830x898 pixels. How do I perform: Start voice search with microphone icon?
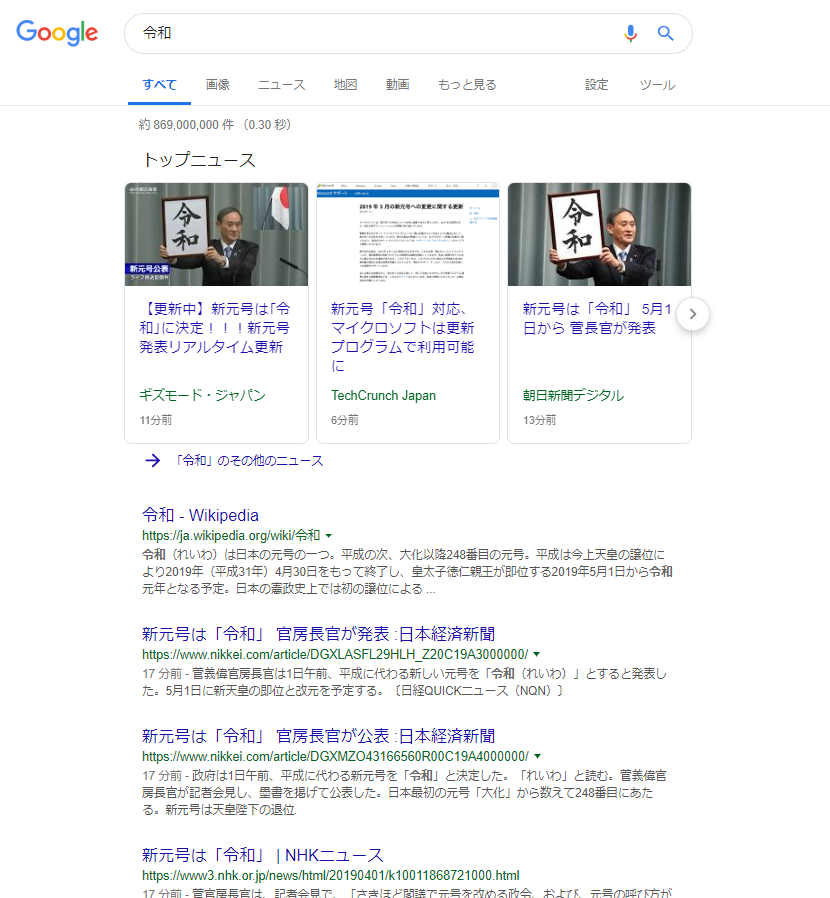(x=630, y=33)
